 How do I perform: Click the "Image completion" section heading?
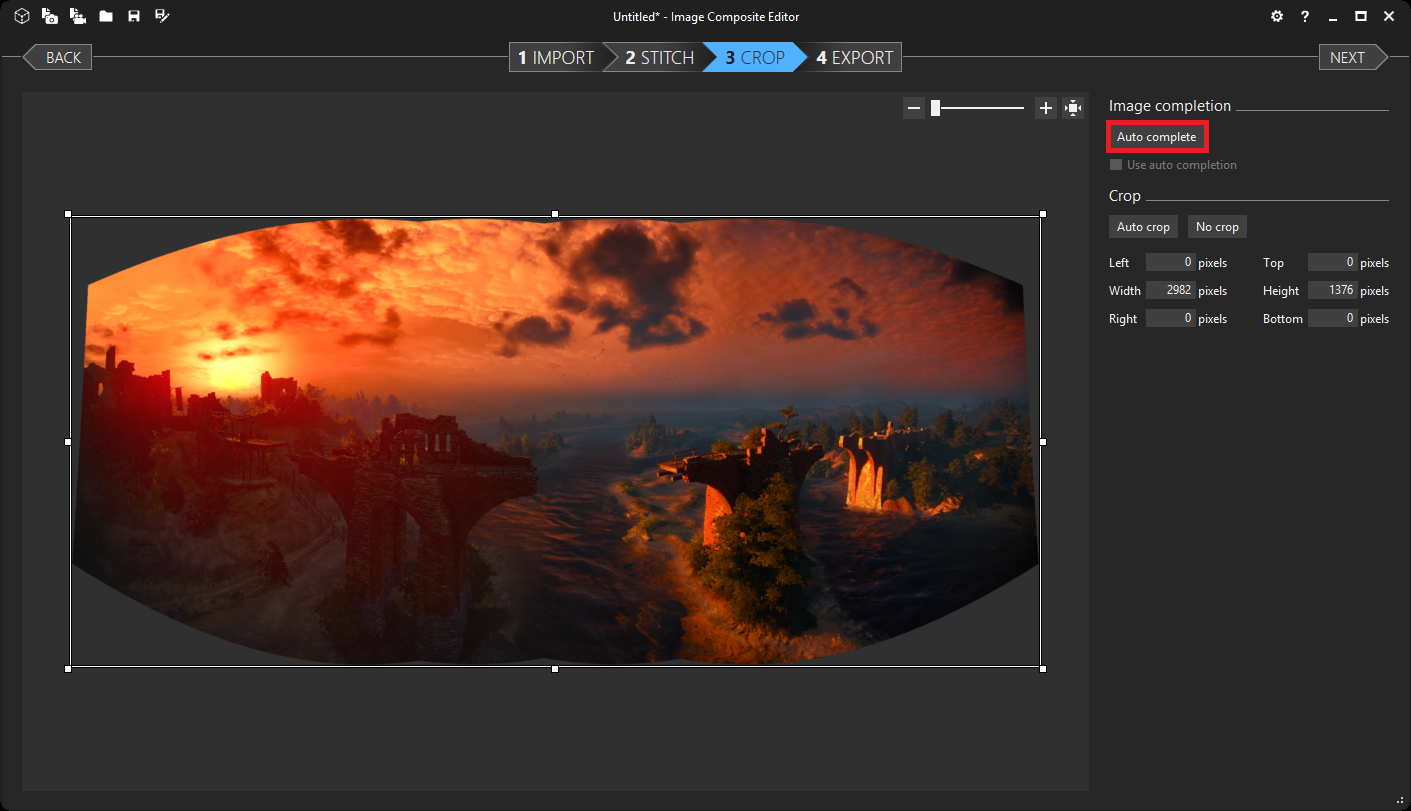coord(1170,106)
